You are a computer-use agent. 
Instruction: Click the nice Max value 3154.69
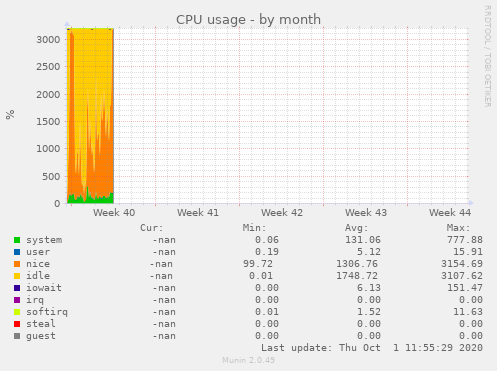pos(462,264)
